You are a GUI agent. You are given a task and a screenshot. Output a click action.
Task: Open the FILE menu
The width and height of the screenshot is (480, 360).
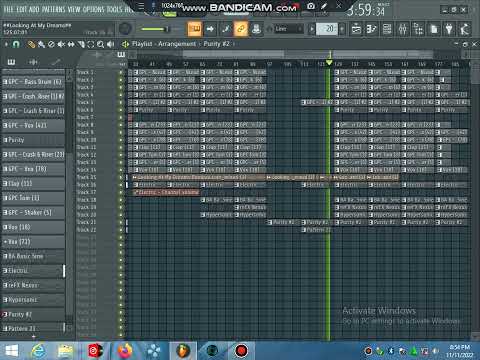pyautogui.click(x=9, y=9)
